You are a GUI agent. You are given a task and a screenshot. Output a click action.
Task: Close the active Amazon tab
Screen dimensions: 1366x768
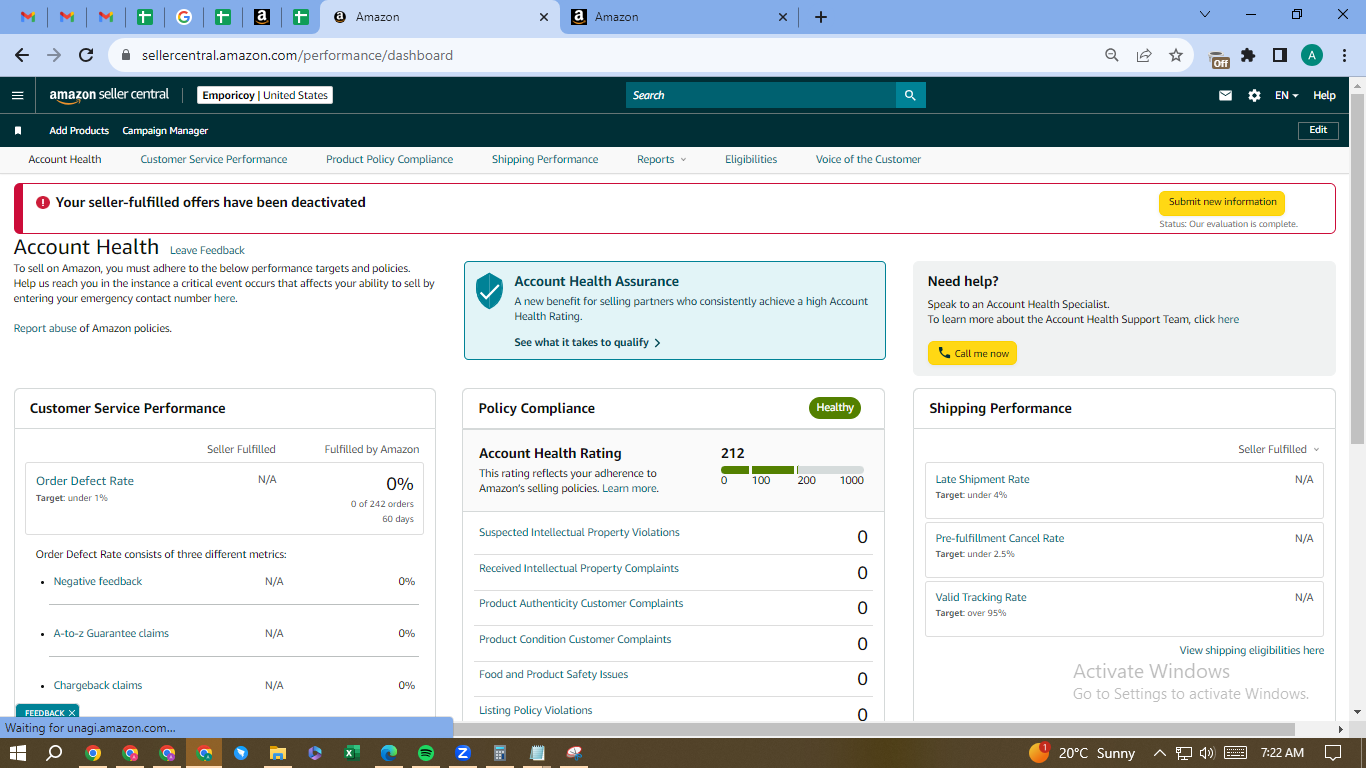[544, 17]
